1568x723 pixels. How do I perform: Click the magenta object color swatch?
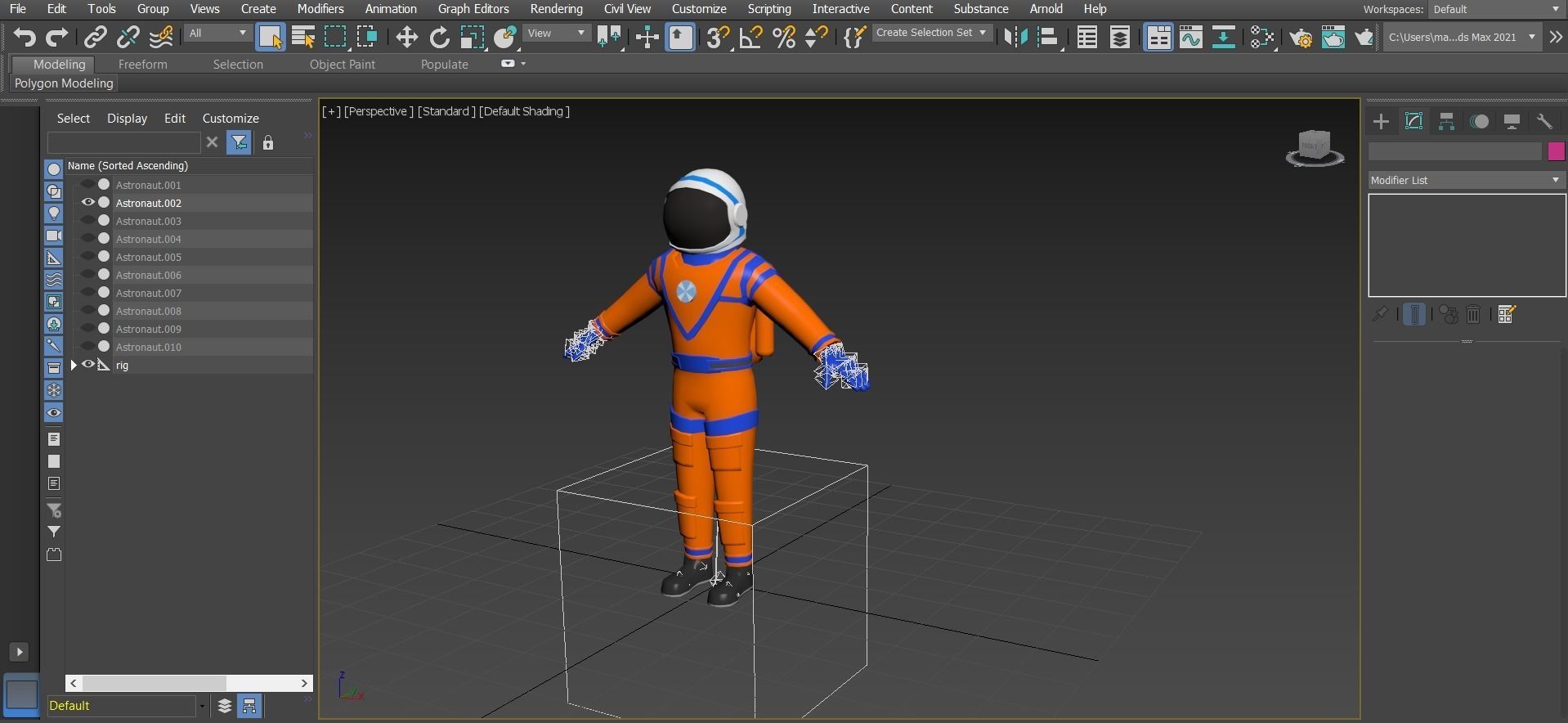coord(1556,151)
